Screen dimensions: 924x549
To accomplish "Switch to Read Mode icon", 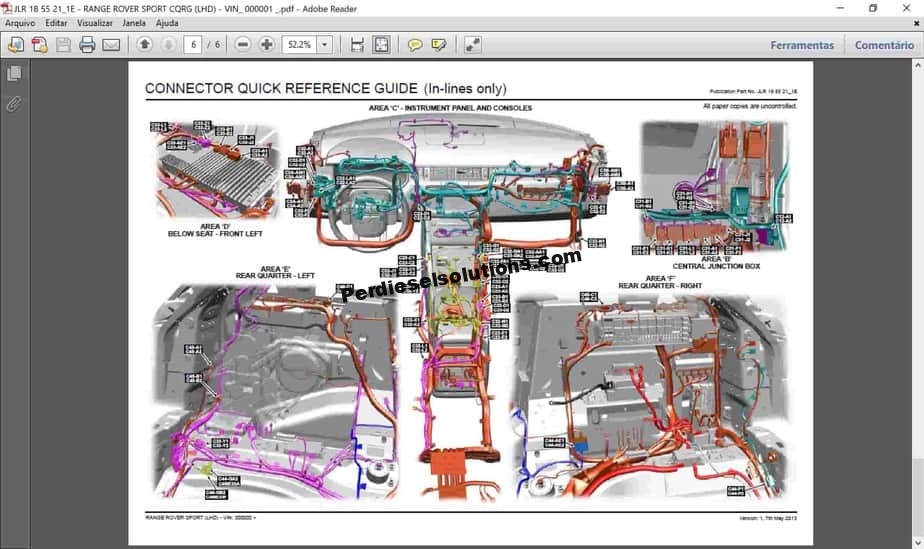I will pyautogui.click(x=472, y=45).
